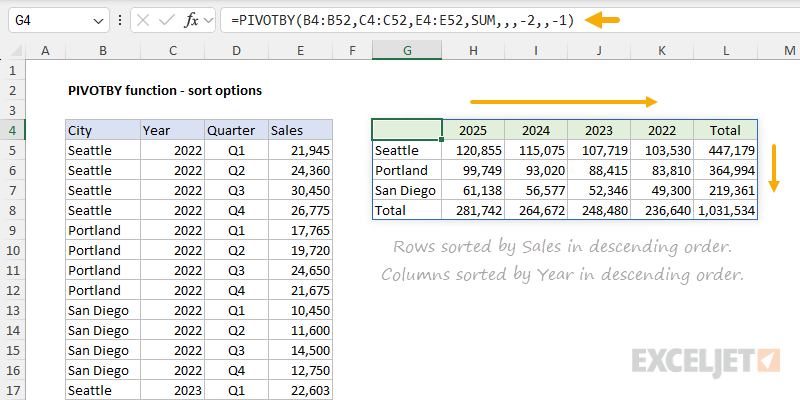Click the City header cell
Viewport: 800px width, 400px height.
103,130
